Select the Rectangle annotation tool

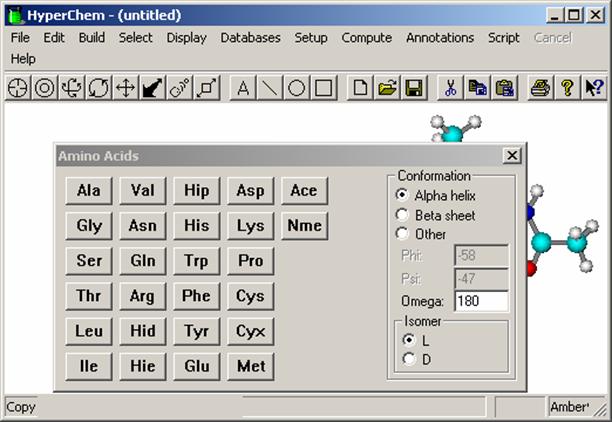tap(324, 88)
